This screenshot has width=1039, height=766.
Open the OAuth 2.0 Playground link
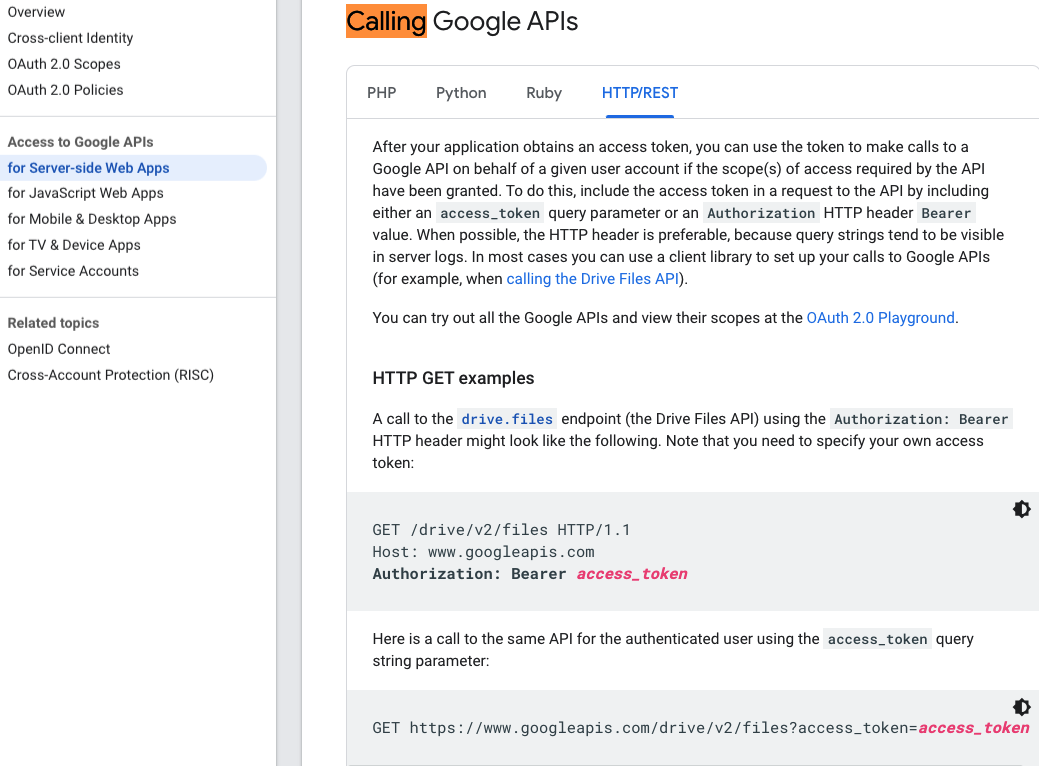click(x=881, y=318)
